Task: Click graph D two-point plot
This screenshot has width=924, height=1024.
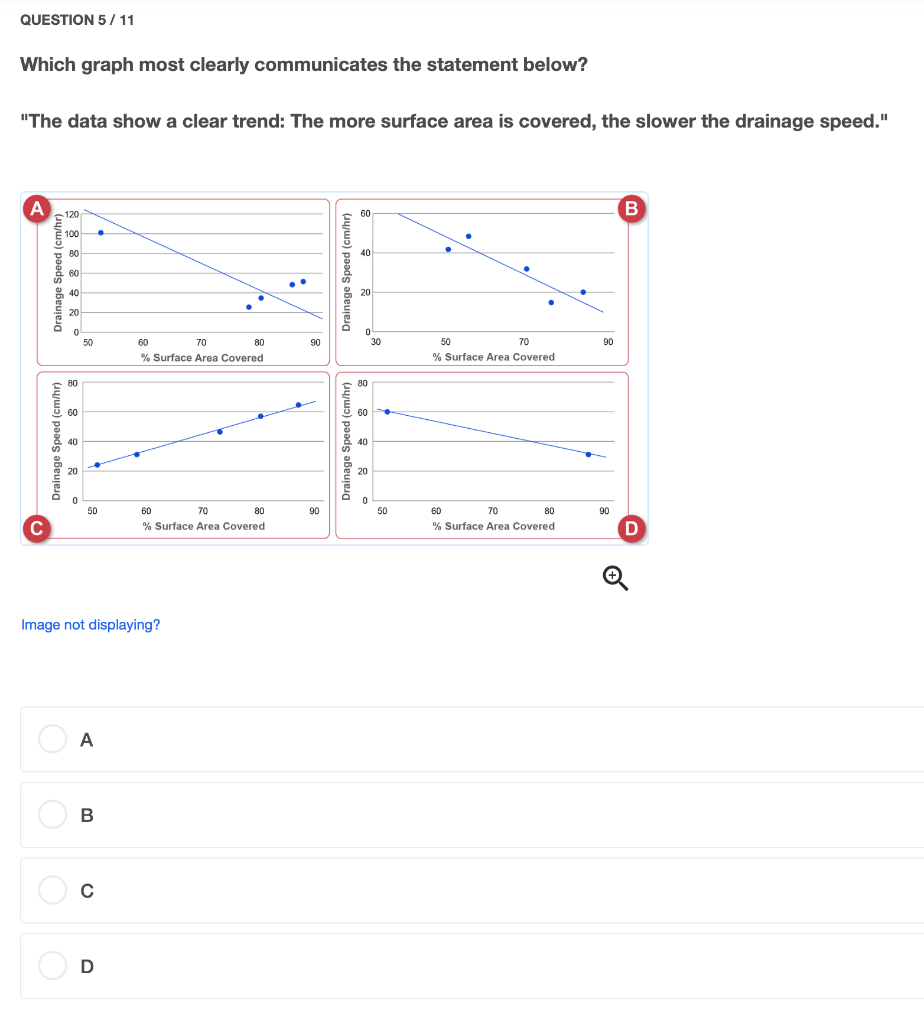Action: 482,455
